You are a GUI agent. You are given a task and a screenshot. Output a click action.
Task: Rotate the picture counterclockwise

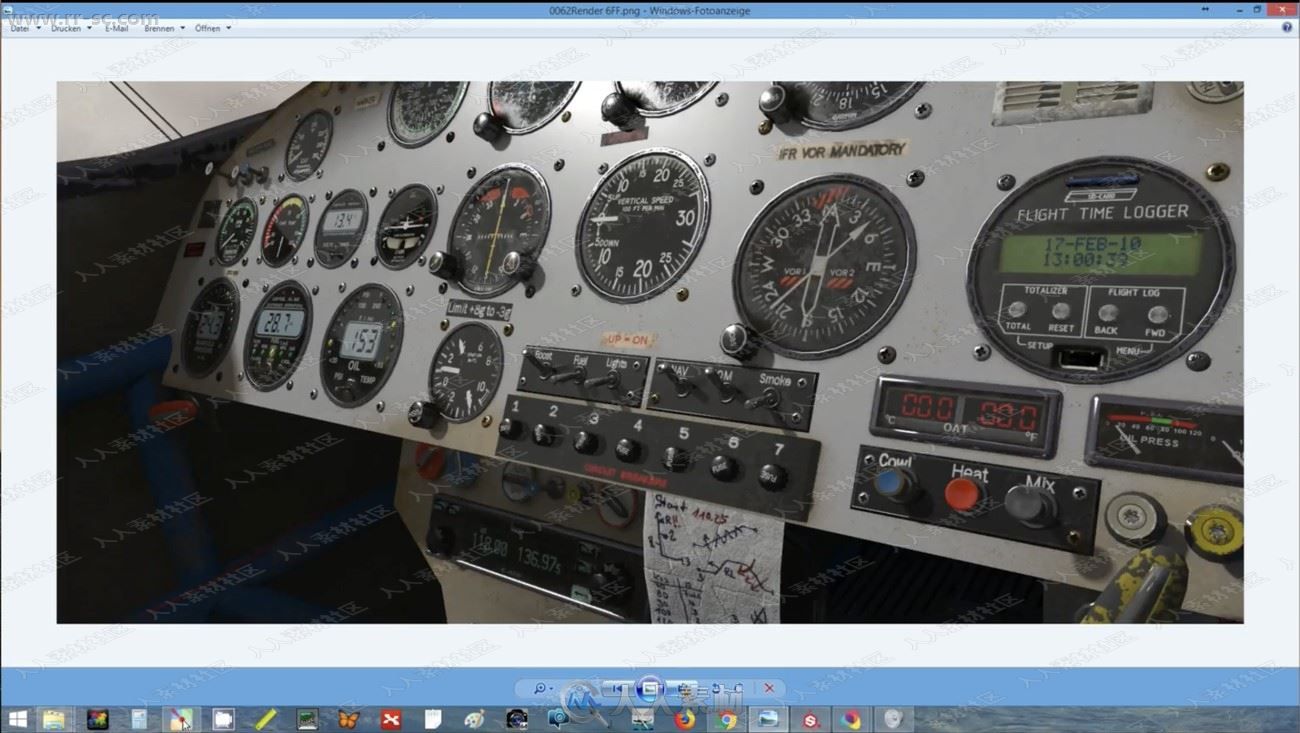[718, 688]
